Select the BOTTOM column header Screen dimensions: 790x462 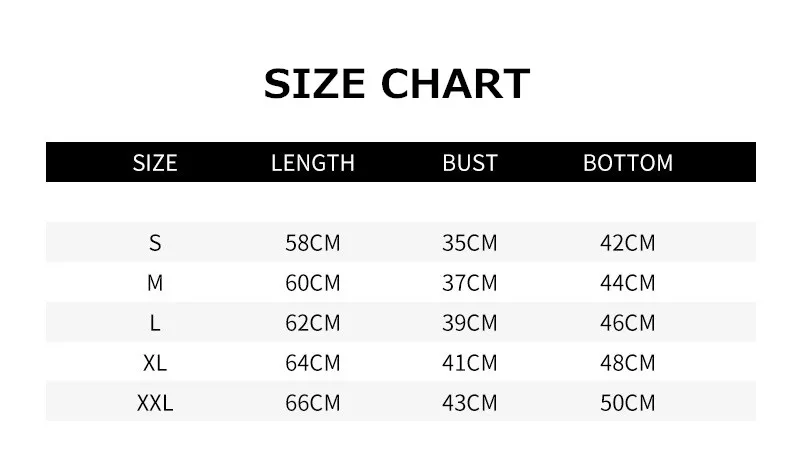(628, 163)
